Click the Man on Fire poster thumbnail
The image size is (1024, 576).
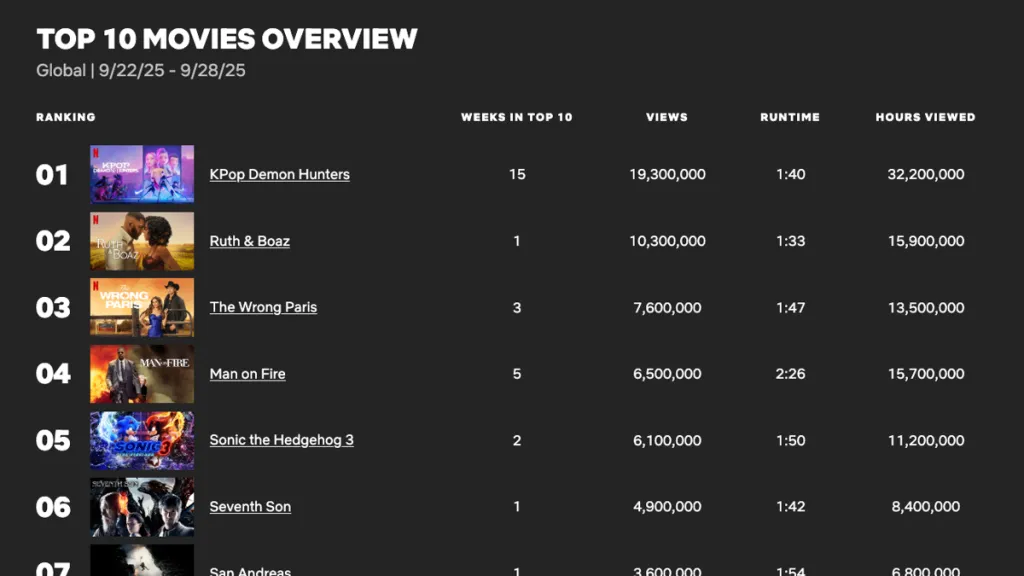coord(142,374)
